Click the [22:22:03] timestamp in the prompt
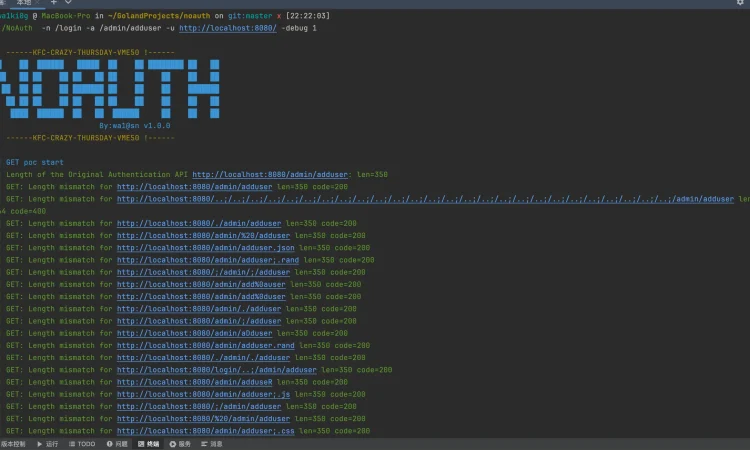The width and height of the screenshot is (750, 450). (308, 16)
